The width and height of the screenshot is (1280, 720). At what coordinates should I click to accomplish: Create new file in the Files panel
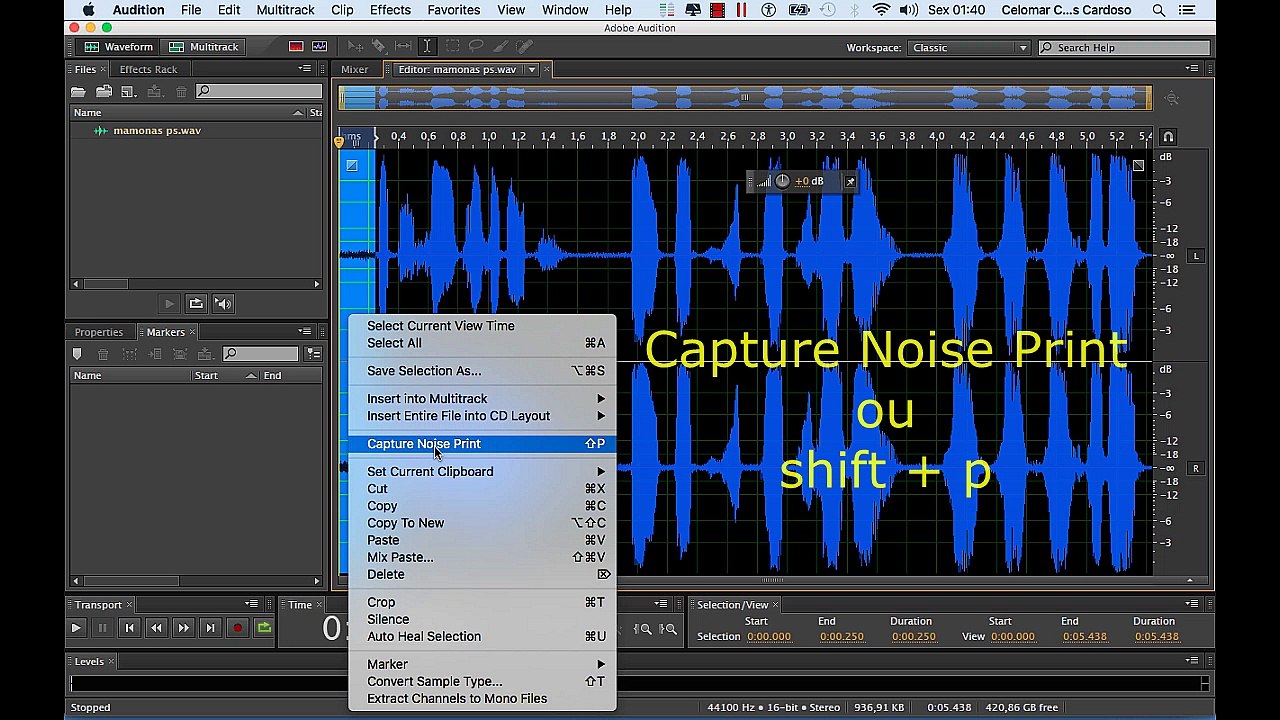[128, 91]
